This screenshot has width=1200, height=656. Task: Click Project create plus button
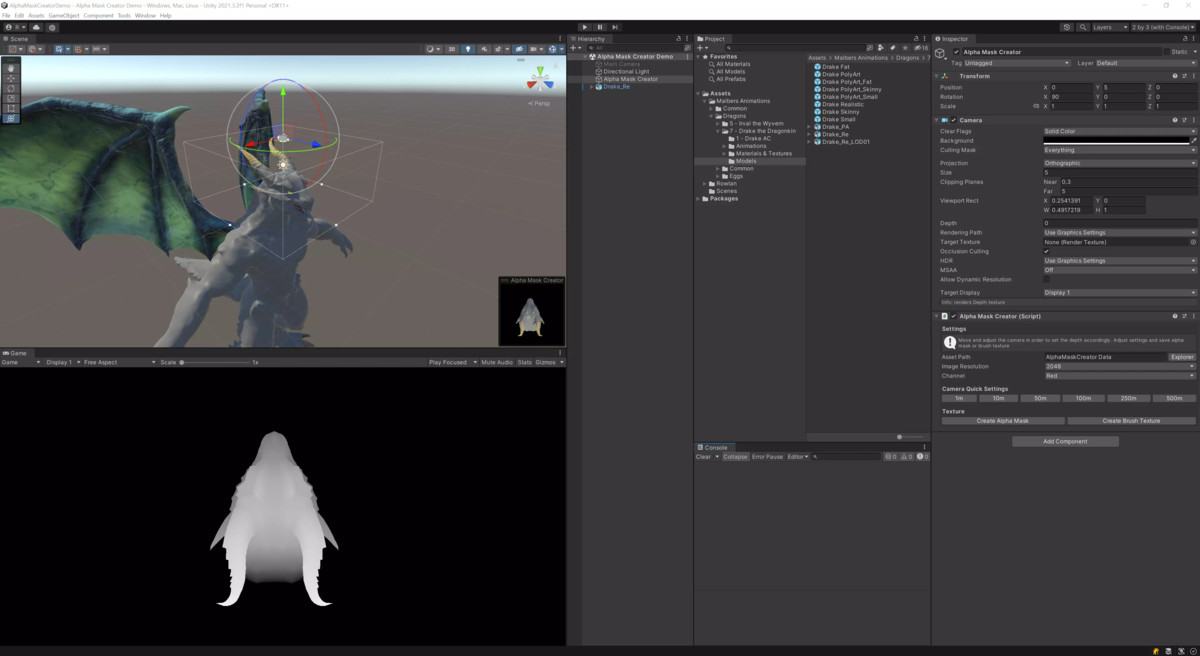702,47
